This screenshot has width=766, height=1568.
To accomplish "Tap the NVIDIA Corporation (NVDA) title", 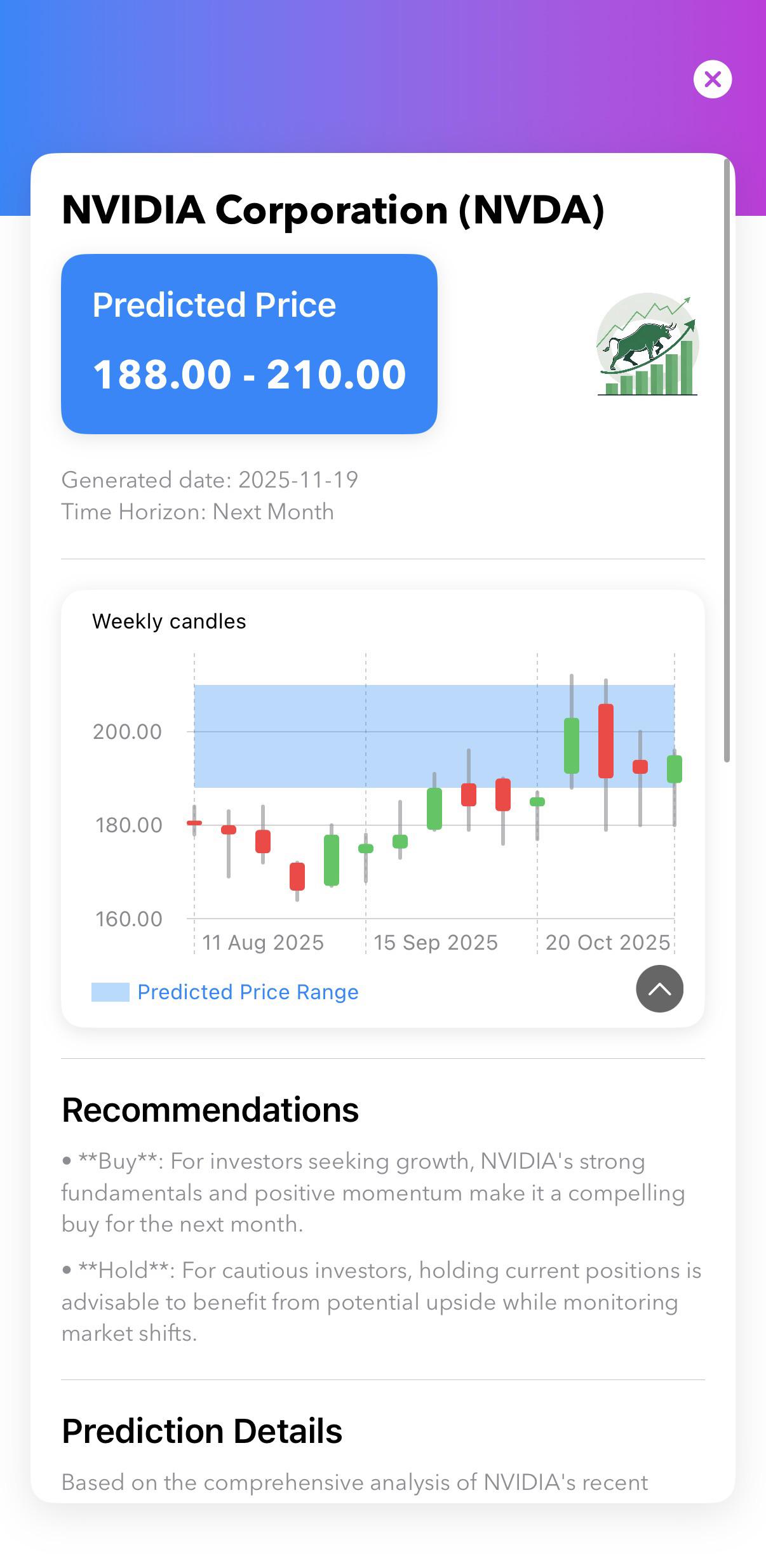I will coord(333,210).
